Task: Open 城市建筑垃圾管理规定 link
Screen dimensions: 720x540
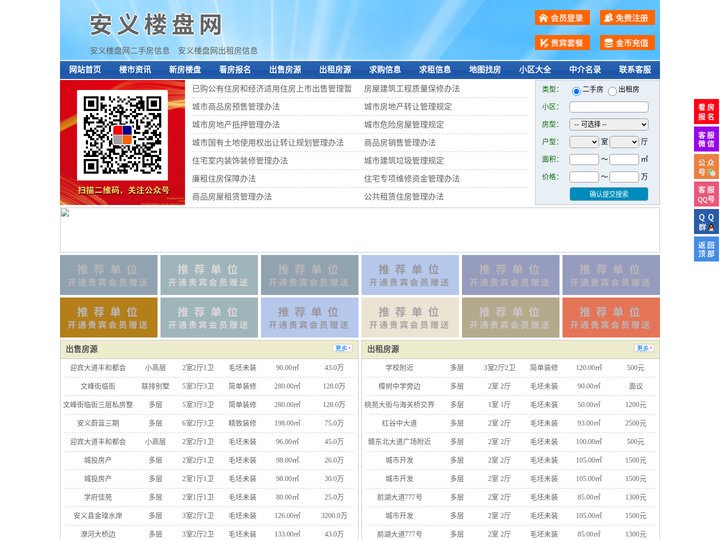Action: point(404,161)
